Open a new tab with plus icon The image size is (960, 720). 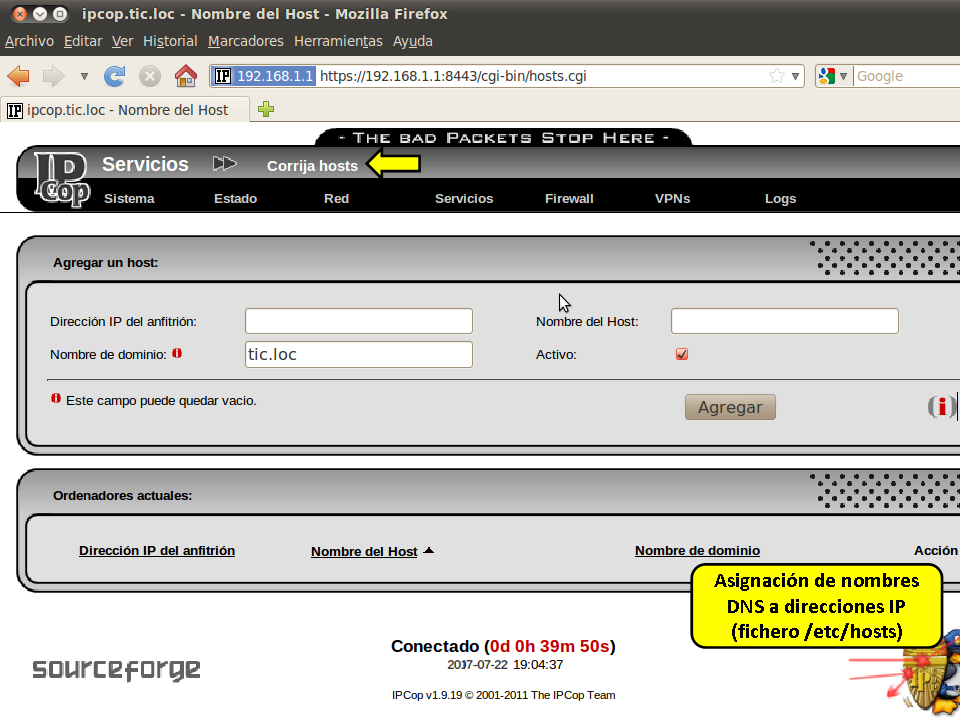[x=266, y=110]
